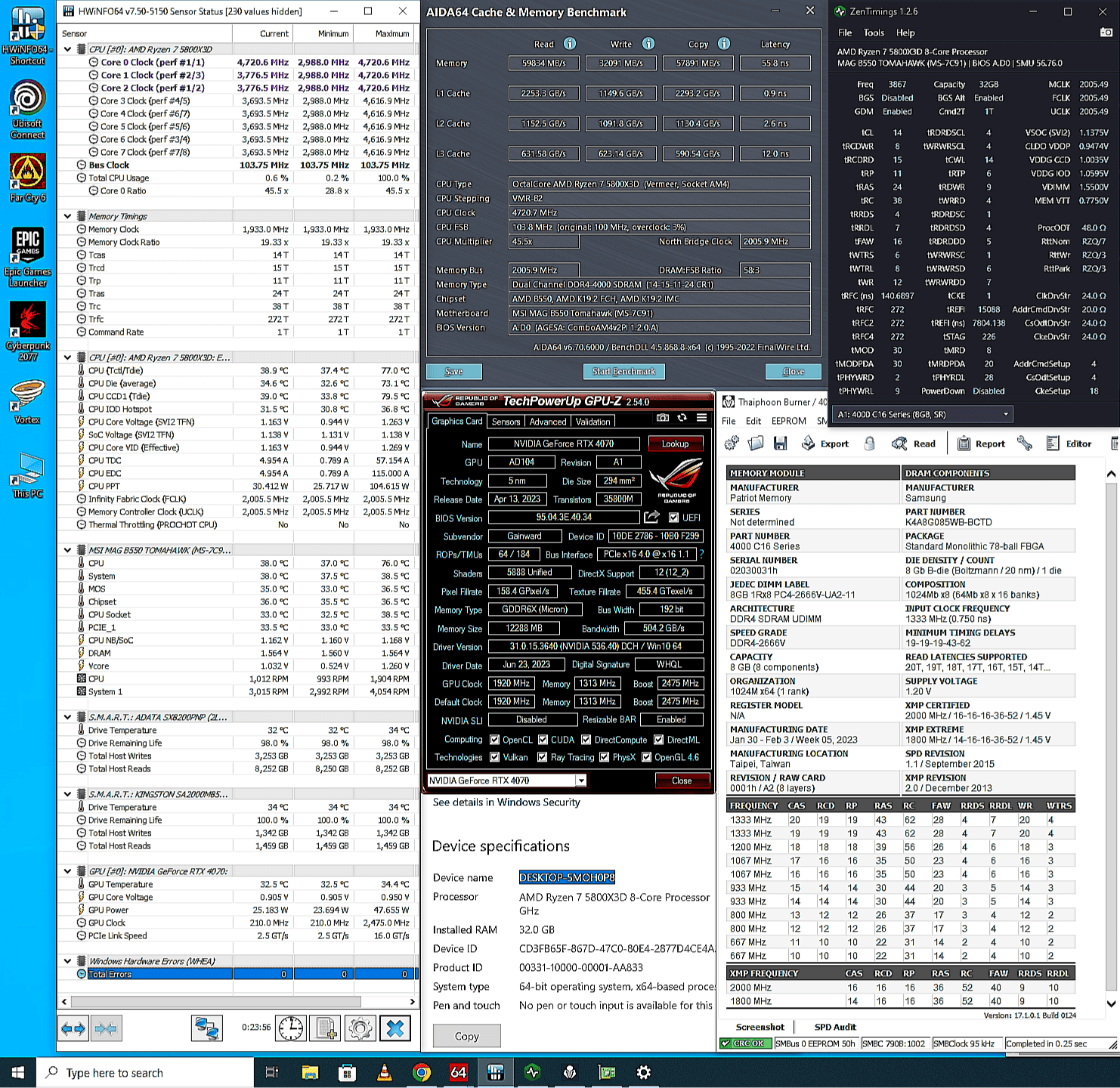This screenshot has width=1120, height=1088.
Task: Click AIDA64 Write info icon
Action: click(x=648, y=44)
